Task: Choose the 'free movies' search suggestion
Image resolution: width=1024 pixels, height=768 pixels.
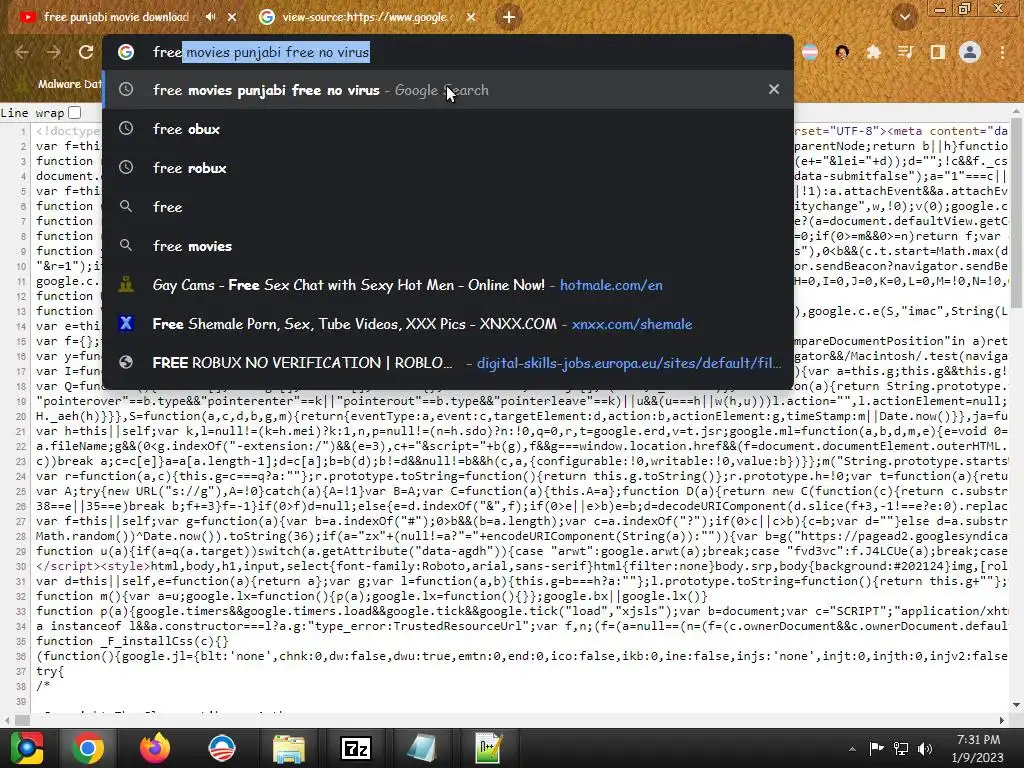Action: click(448, 246)
